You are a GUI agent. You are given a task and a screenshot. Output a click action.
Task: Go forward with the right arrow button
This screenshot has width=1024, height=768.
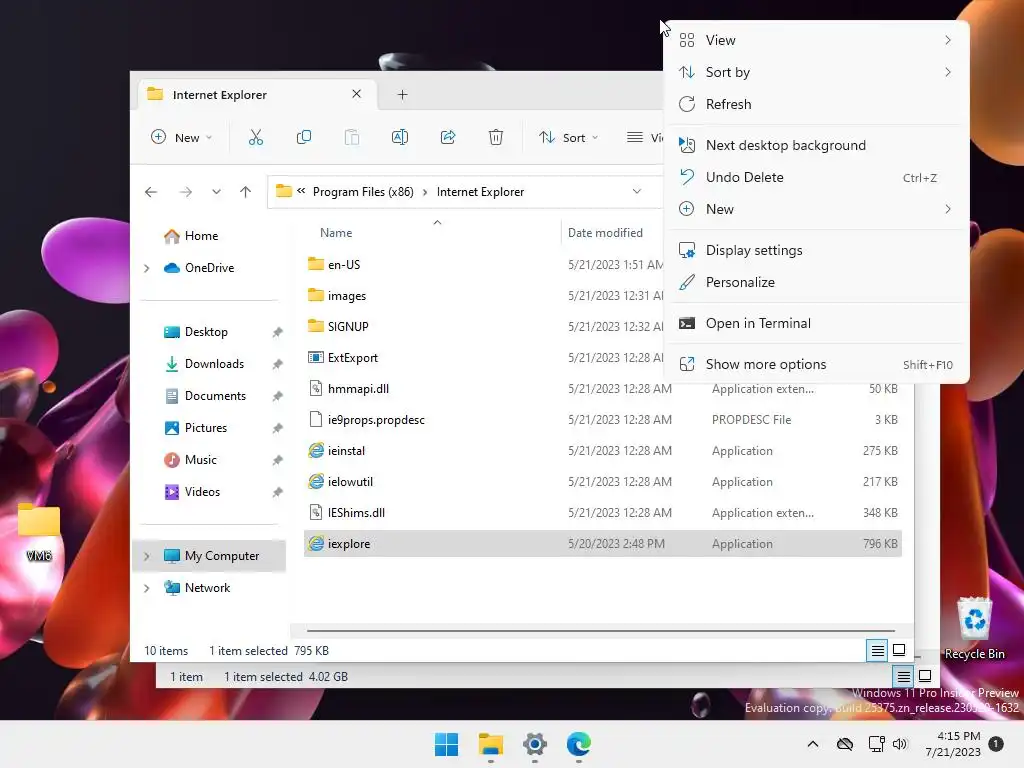coord(185,192)
